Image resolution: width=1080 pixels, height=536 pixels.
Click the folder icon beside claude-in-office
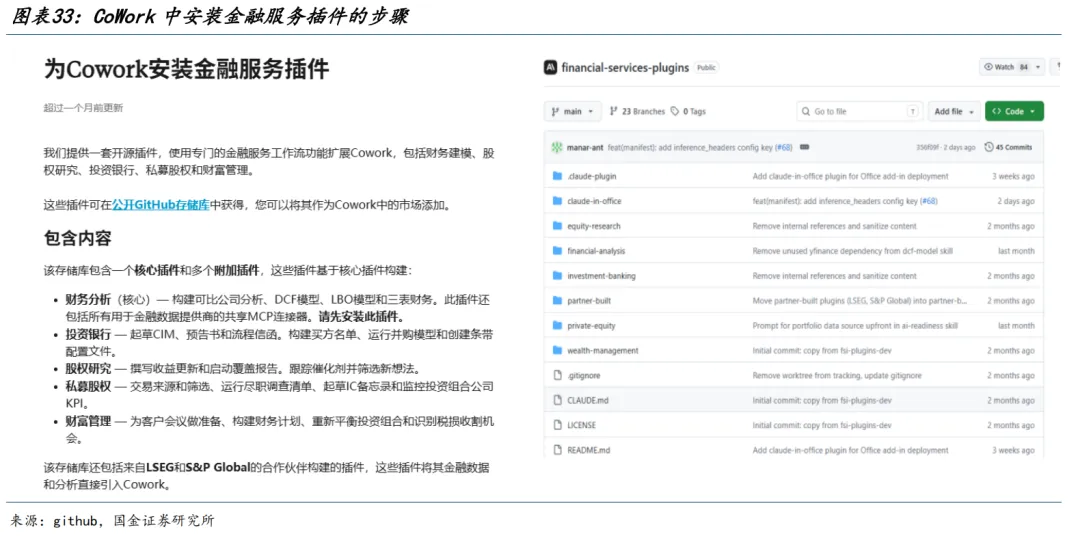[557, 200]
